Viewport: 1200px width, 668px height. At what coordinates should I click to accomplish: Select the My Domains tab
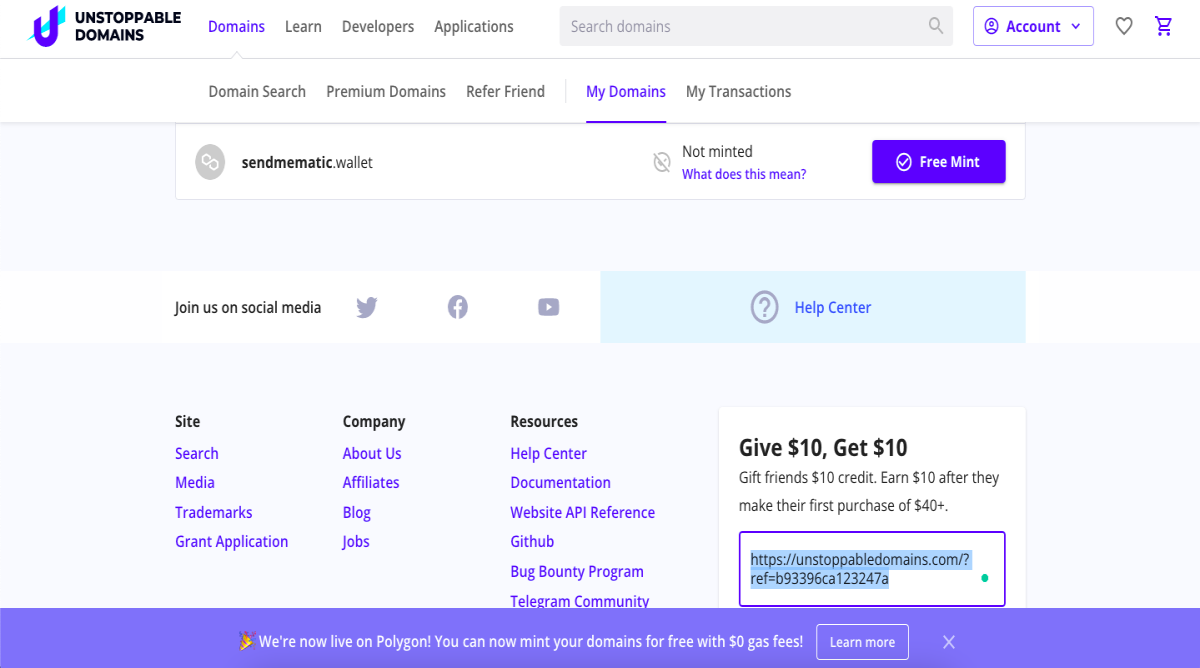(x=626, y=91)
